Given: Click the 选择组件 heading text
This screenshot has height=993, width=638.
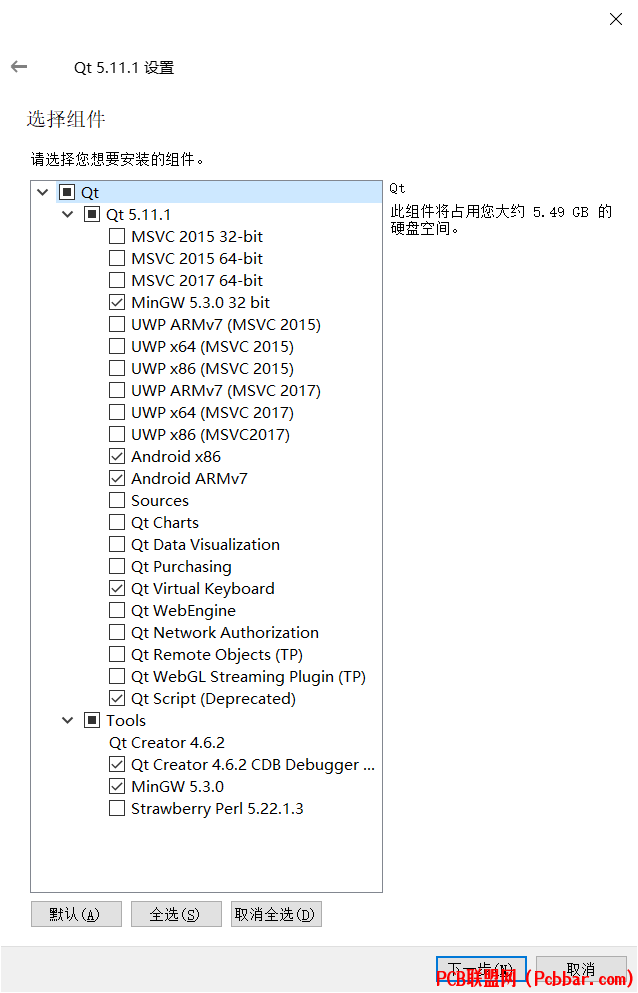Looking at the screenshot, I should (x=66, y=119).
